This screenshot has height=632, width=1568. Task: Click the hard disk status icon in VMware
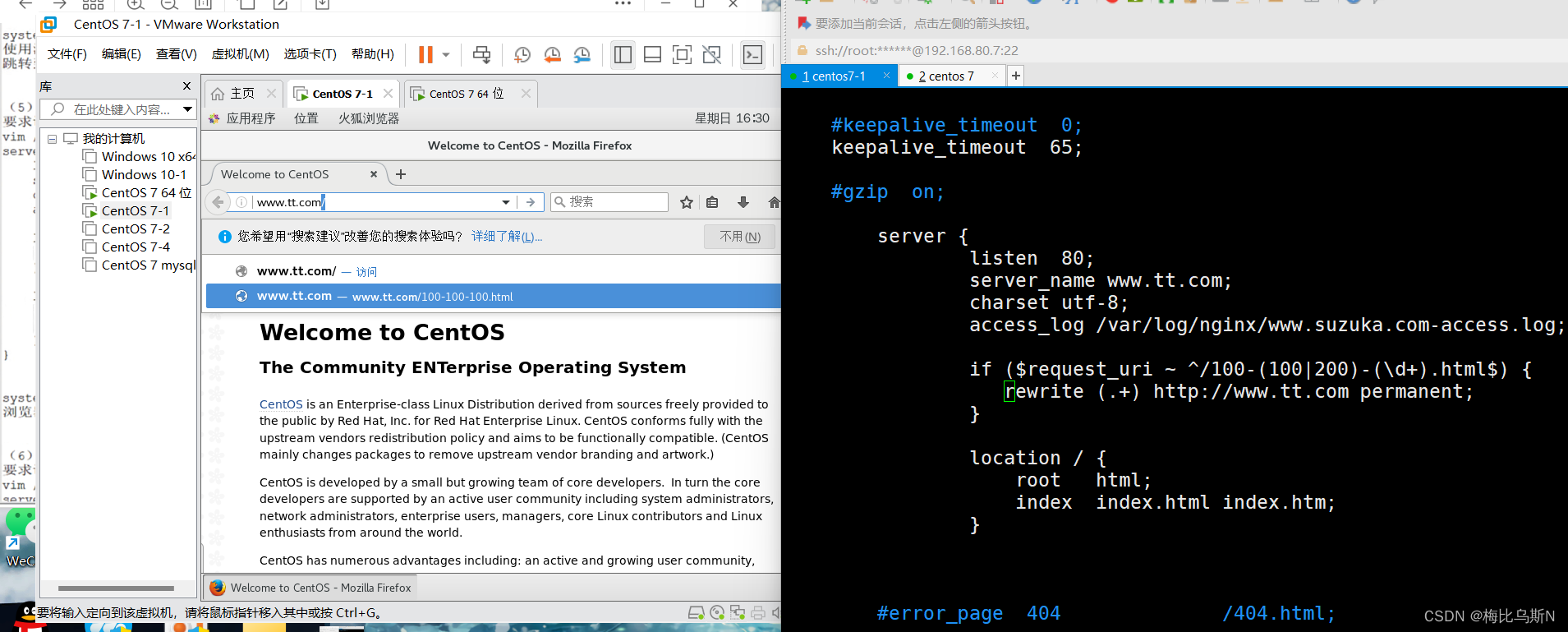click(697, 613)
